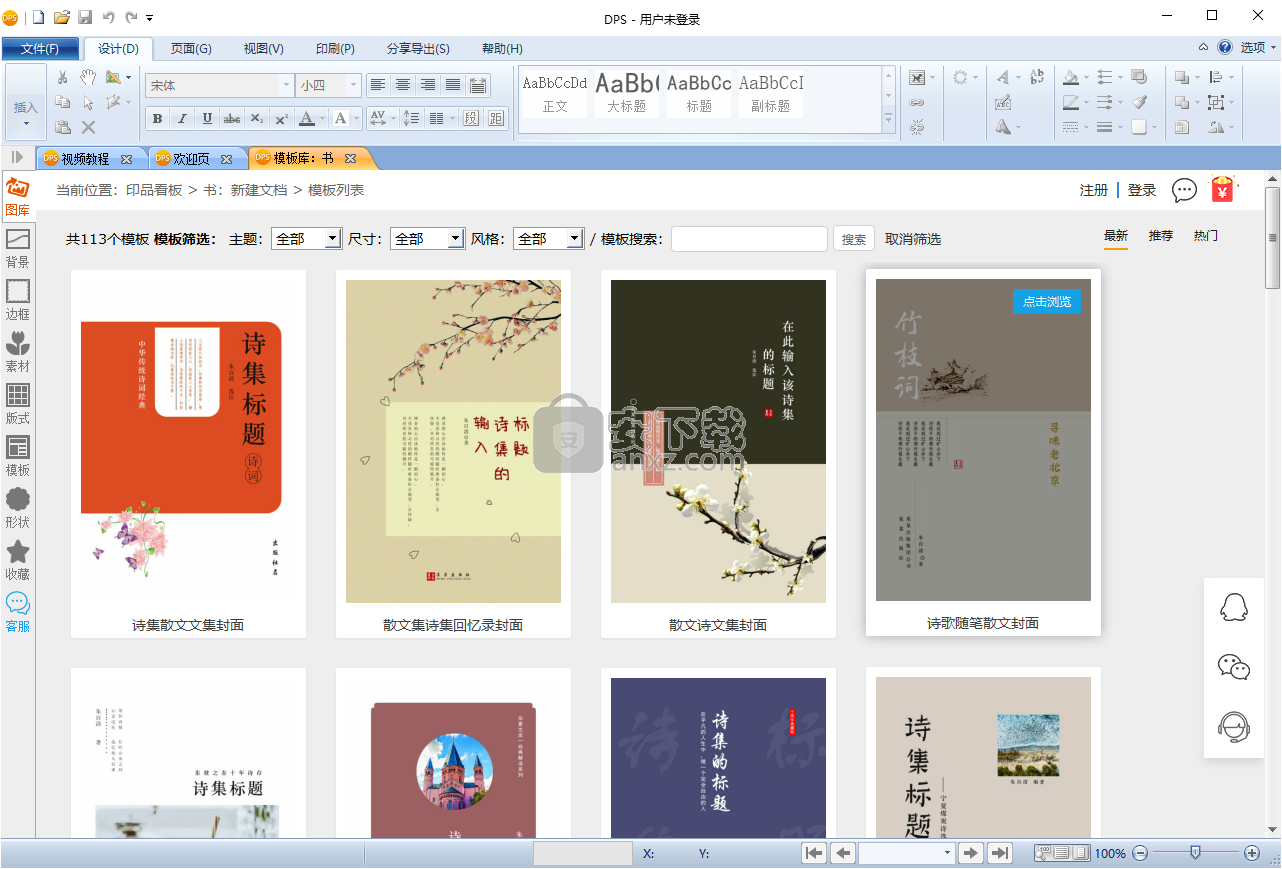Toggle align text left
1282x869 pixels.
[x=378, y=85]
